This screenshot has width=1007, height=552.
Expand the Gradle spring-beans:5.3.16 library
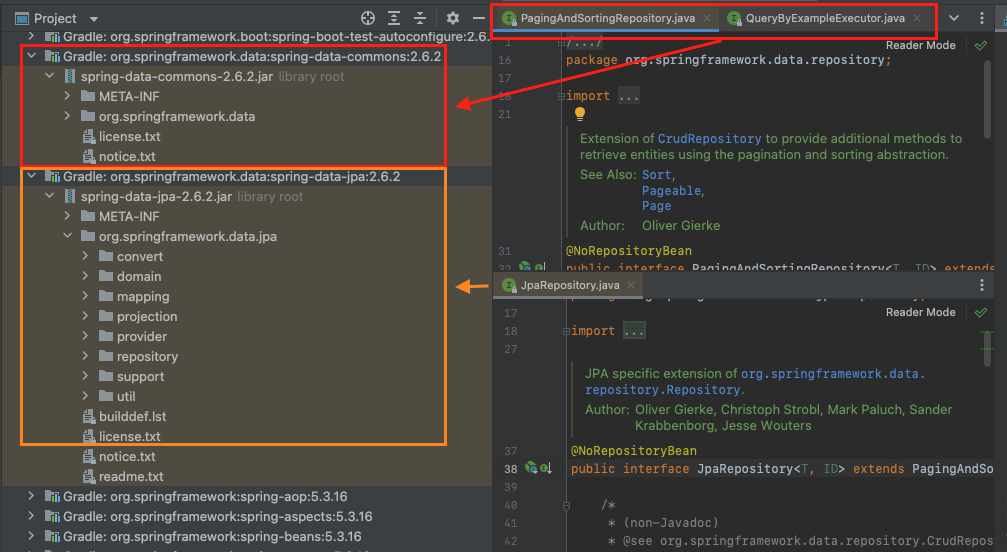[31, 536]
